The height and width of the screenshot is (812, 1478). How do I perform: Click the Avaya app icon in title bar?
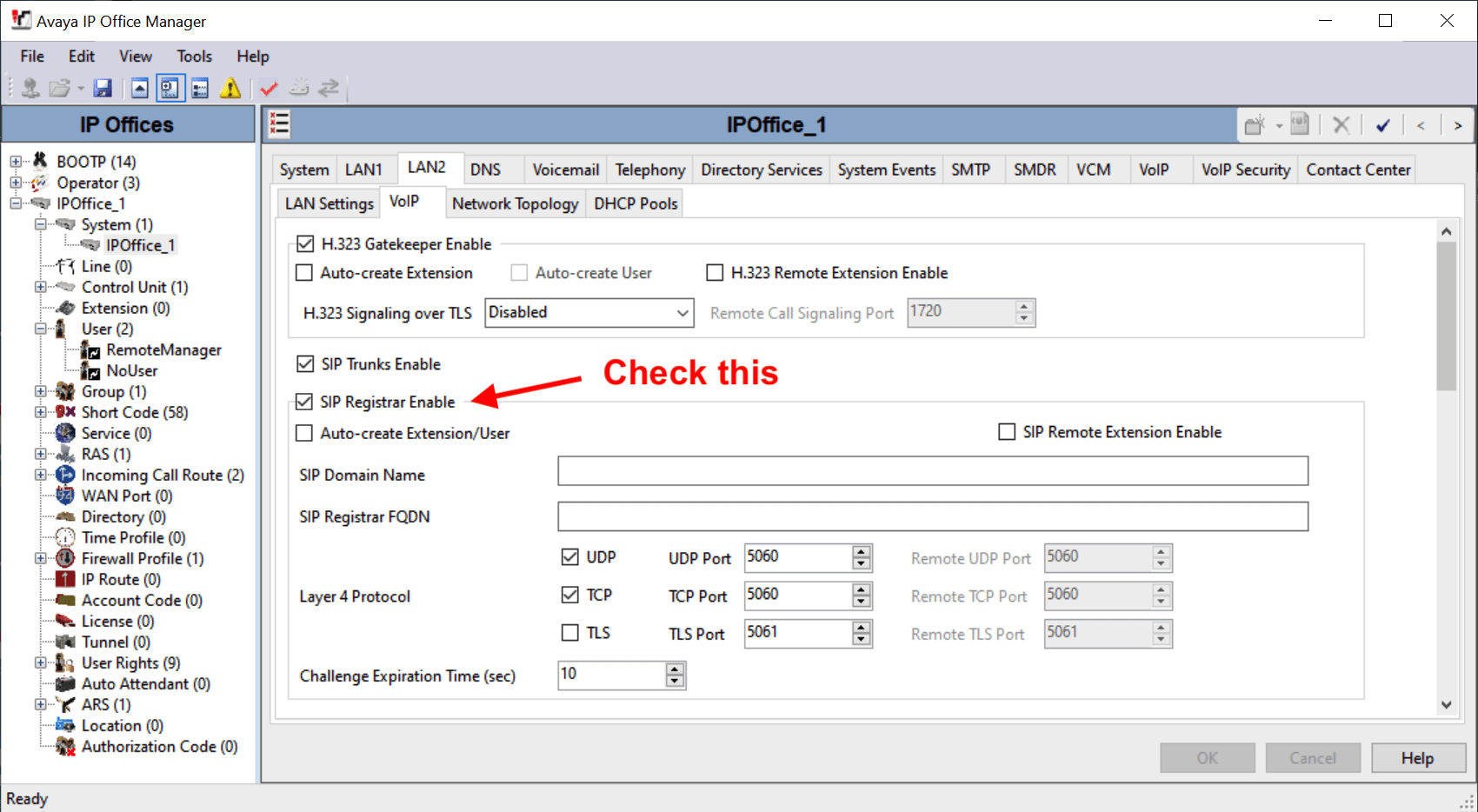[21, 20]
